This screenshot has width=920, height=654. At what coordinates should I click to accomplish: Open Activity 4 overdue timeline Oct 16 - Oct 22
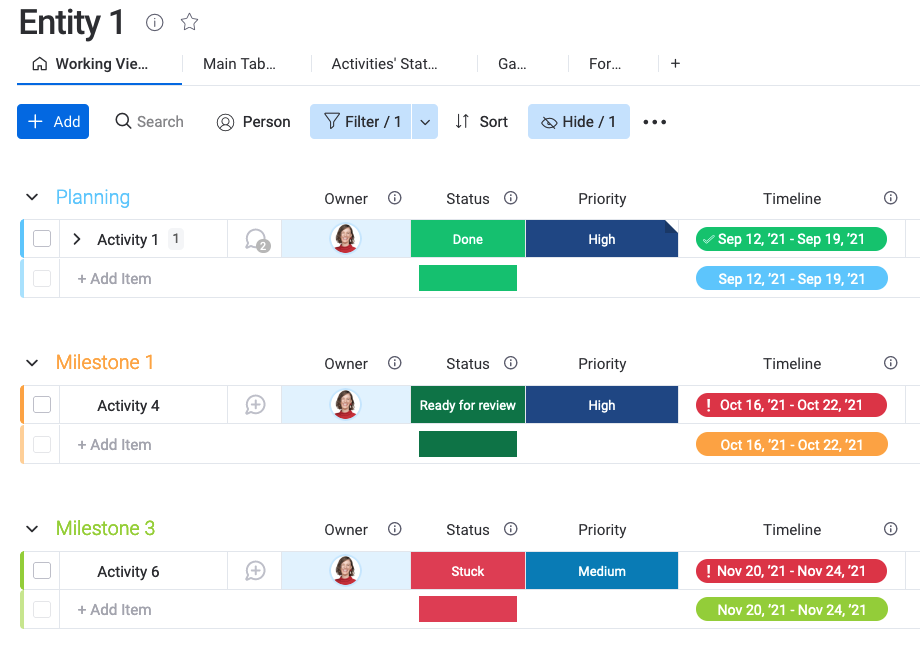tap(791, 405)
